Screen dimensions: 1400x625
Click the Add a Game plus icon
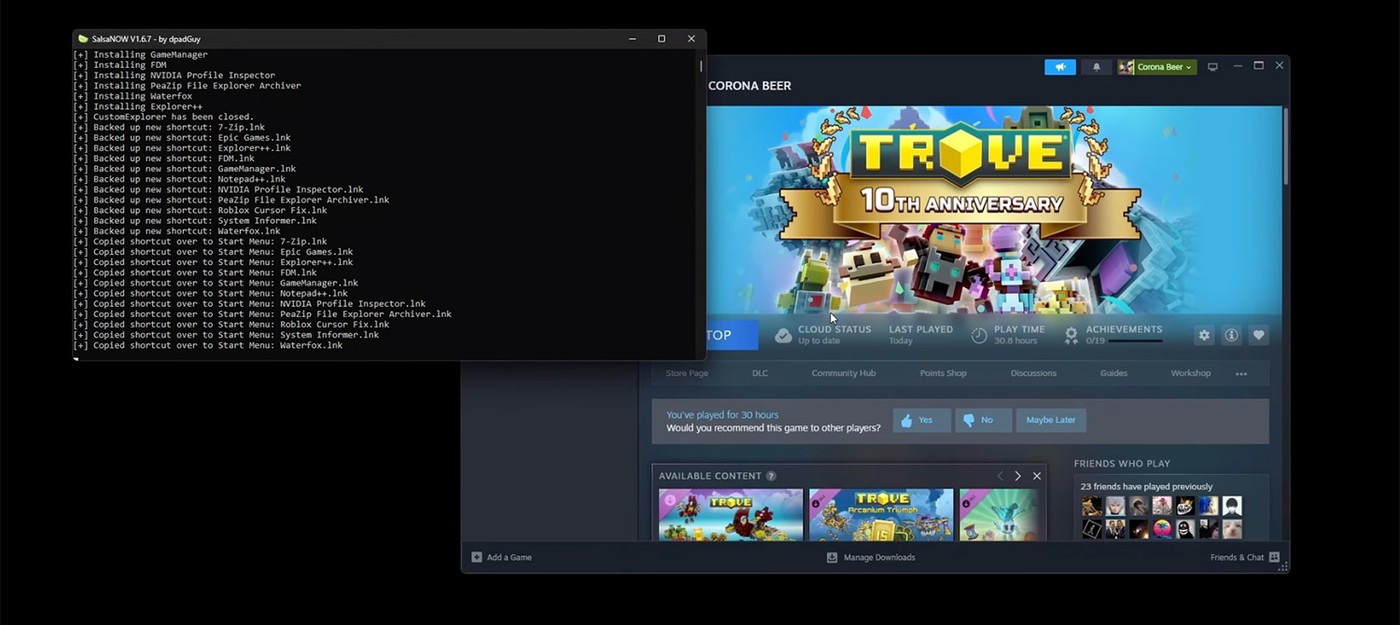tap(477, 557)
